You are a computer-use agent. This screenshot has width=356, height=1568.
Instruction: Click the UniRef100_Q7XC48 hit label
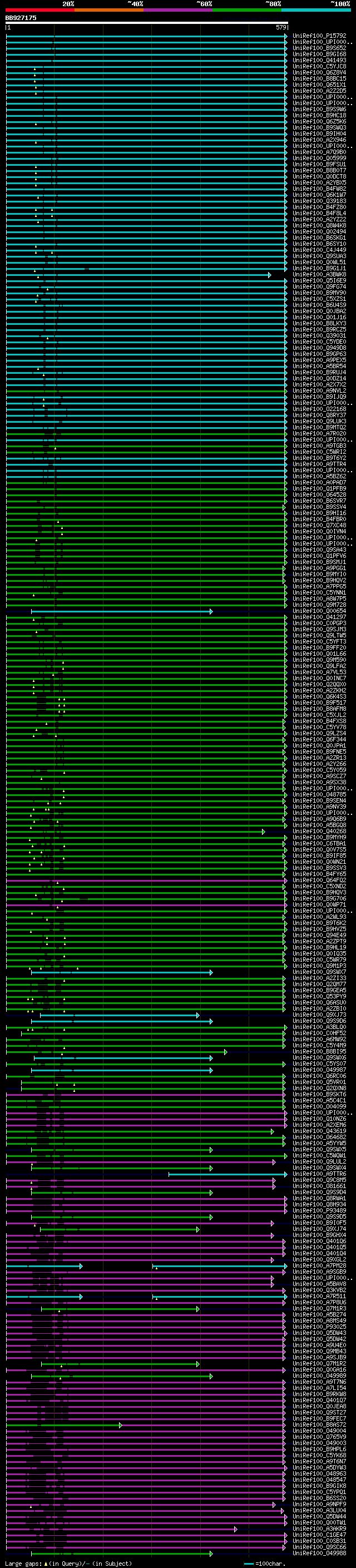point(319,525)
